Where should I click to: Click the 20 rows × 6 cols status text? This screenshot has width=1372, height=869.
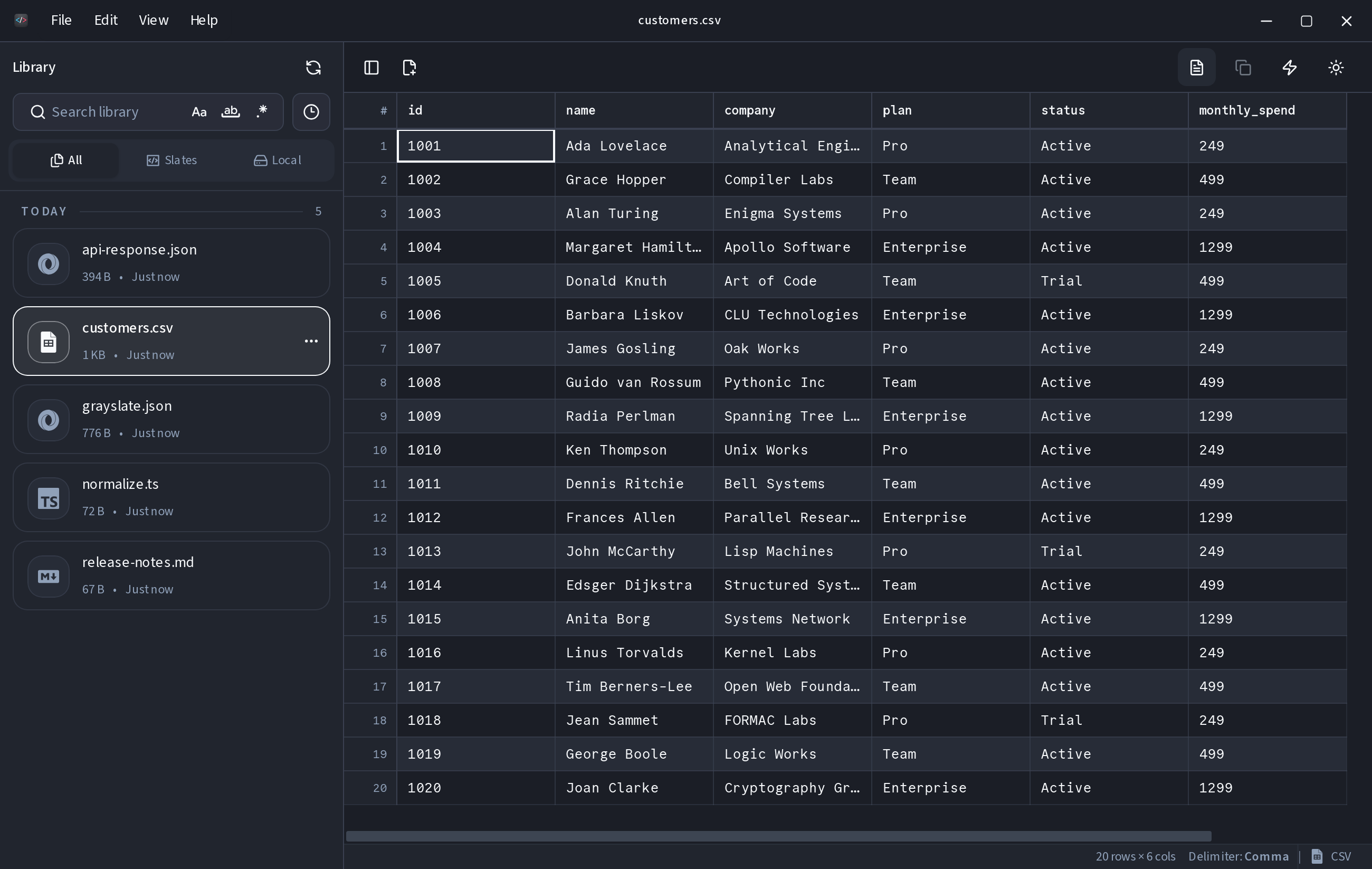point(1135,856)
